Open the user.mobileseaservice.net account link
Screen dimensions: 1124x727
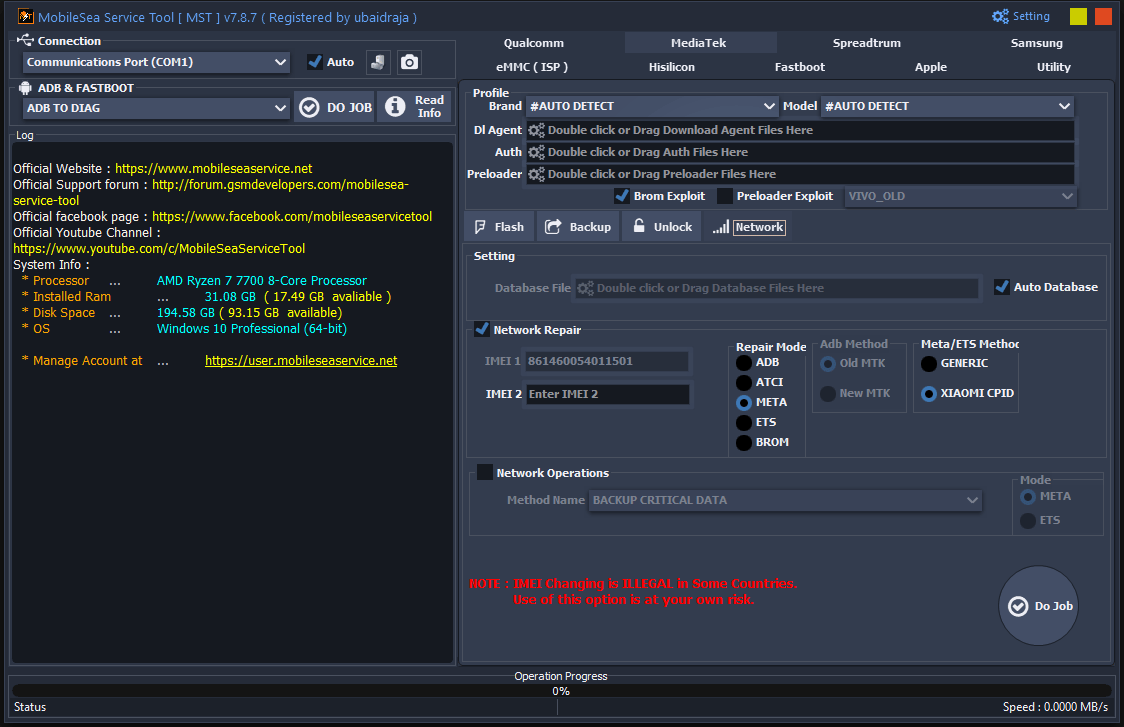pos(301,361)
